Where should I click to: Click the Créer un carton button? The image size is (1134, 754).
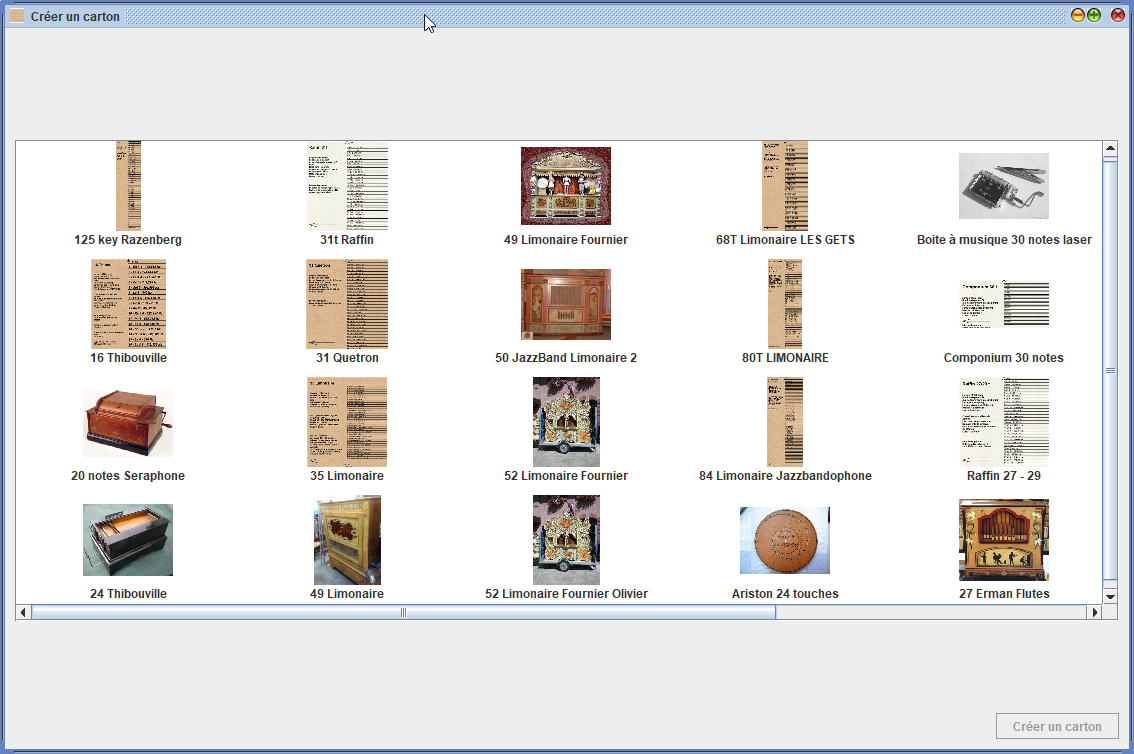click(1057, 727)
